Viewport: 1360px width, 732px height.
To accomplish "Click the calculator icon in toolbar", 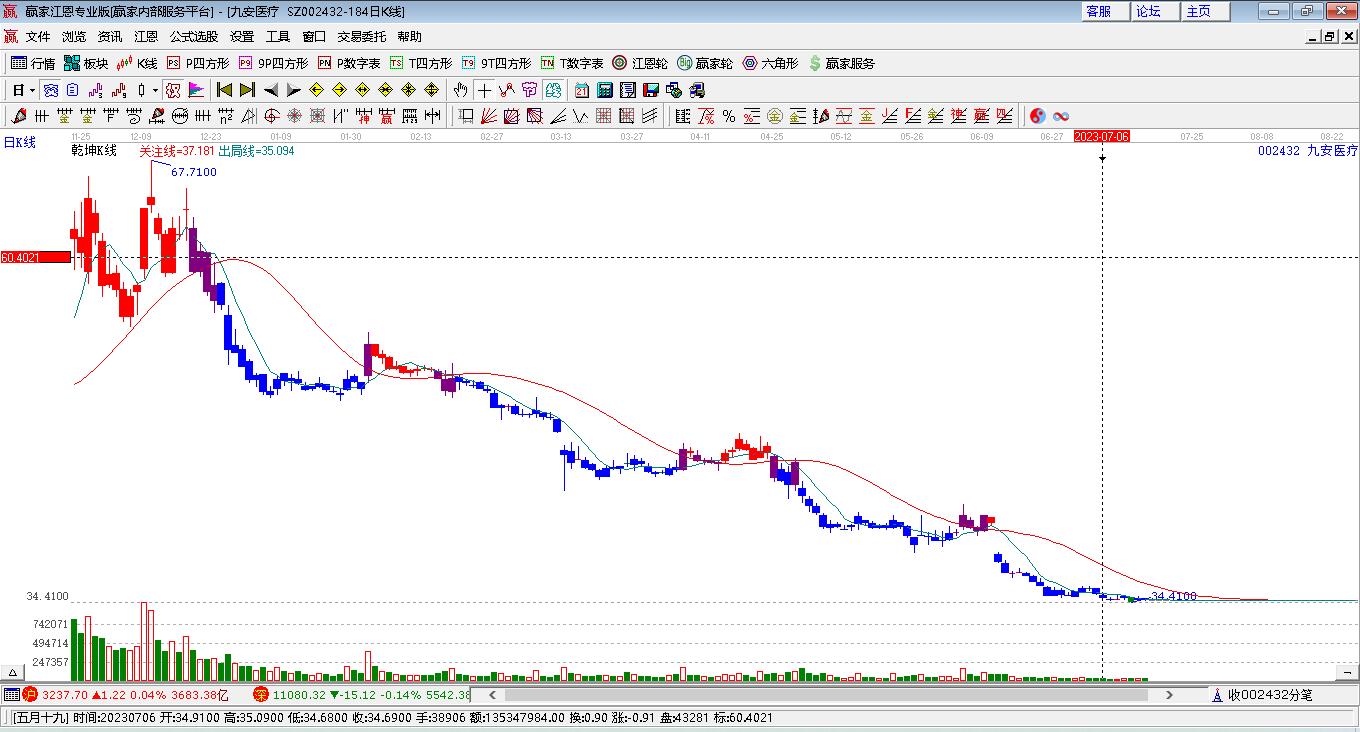I will point(604,90).
